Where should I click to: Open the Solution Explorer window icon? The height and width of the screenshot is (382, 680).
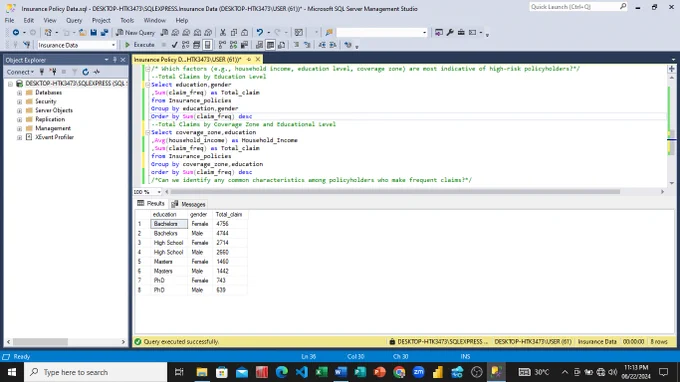point(439,33)
